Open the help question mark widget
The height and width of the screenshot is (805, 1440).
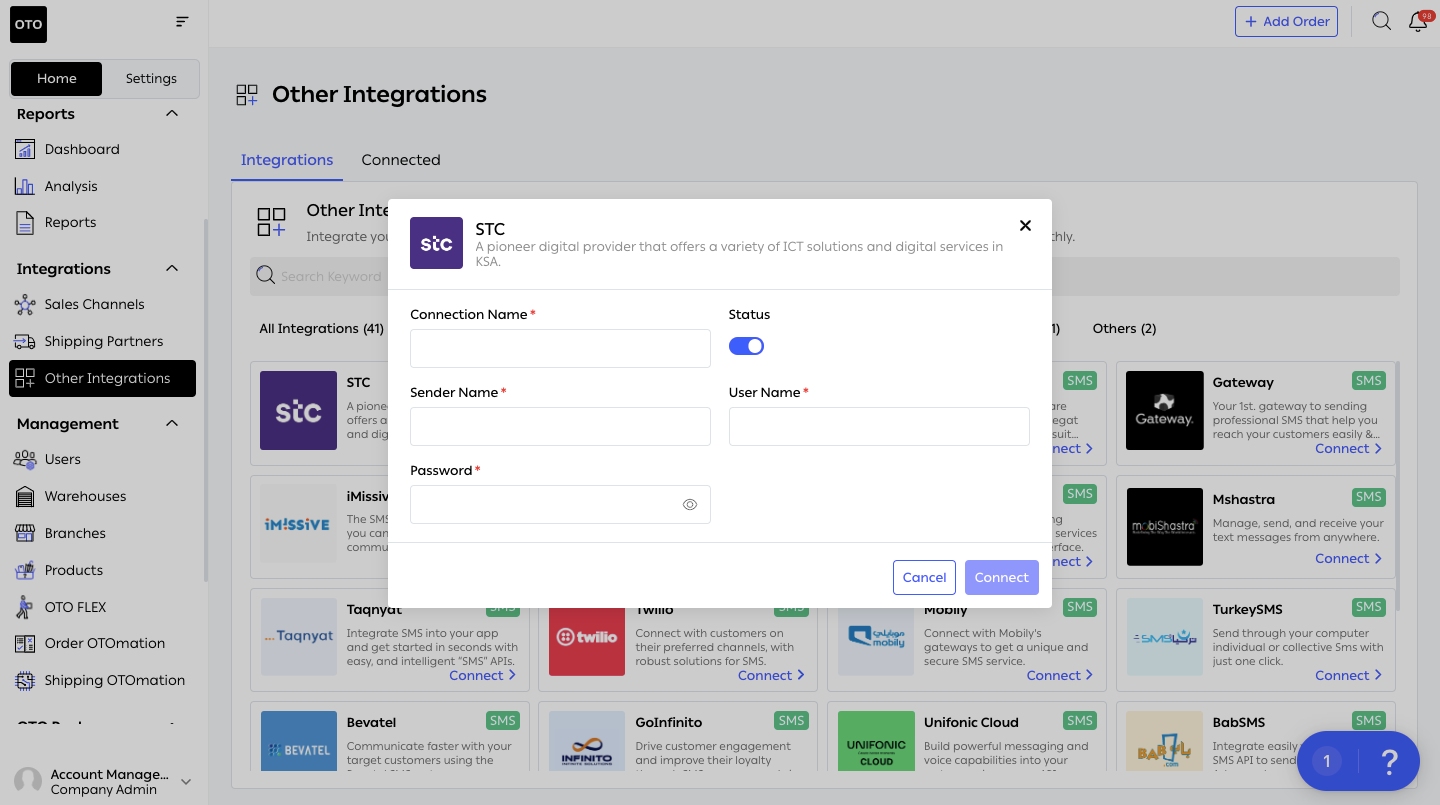pos(1389,761)
